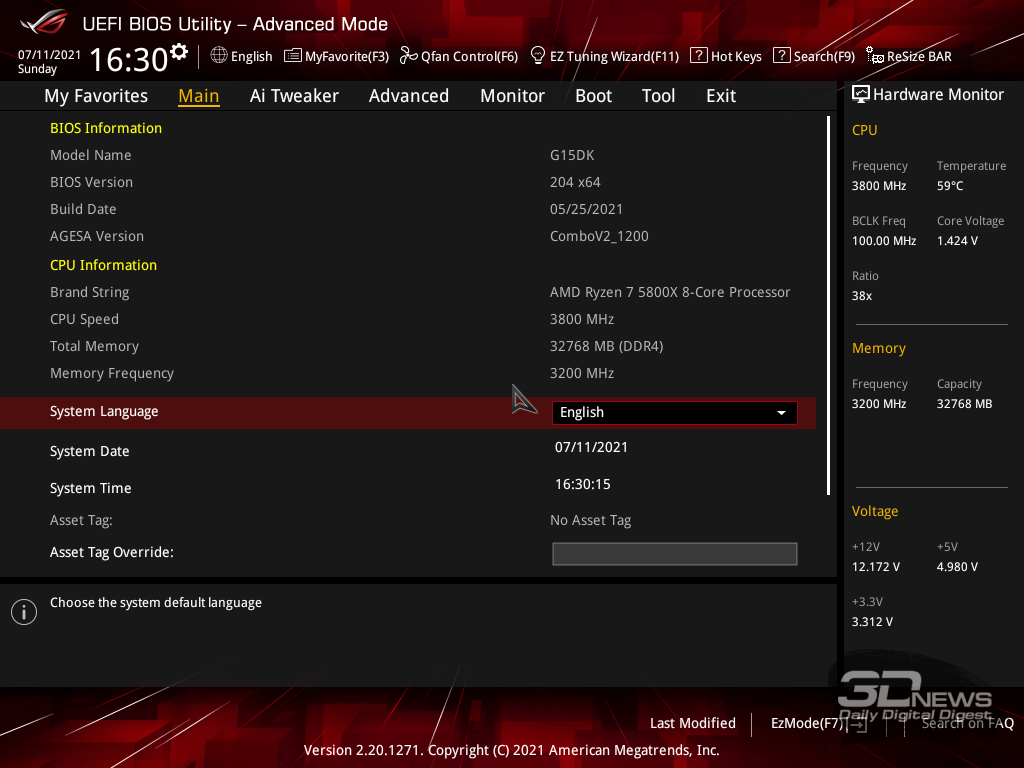
Task: Click Qfan Control(F6) label
Action: tap(470, 57)
